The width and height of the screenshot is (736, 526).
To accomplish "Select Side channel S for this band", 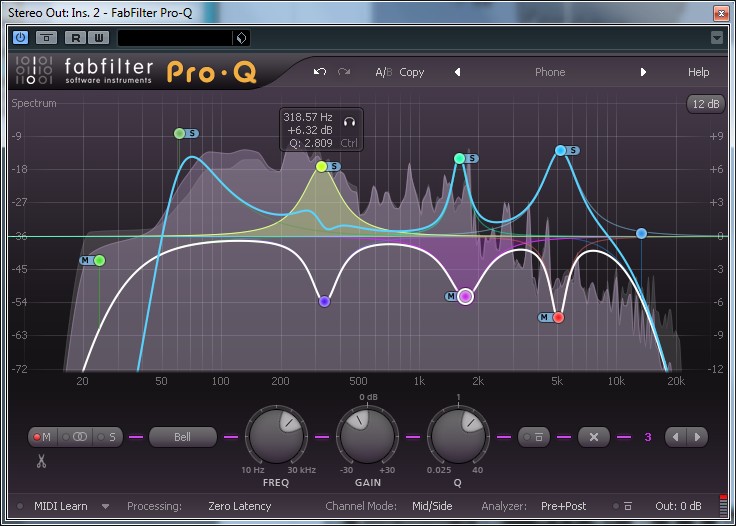I will tap(107, 437).
